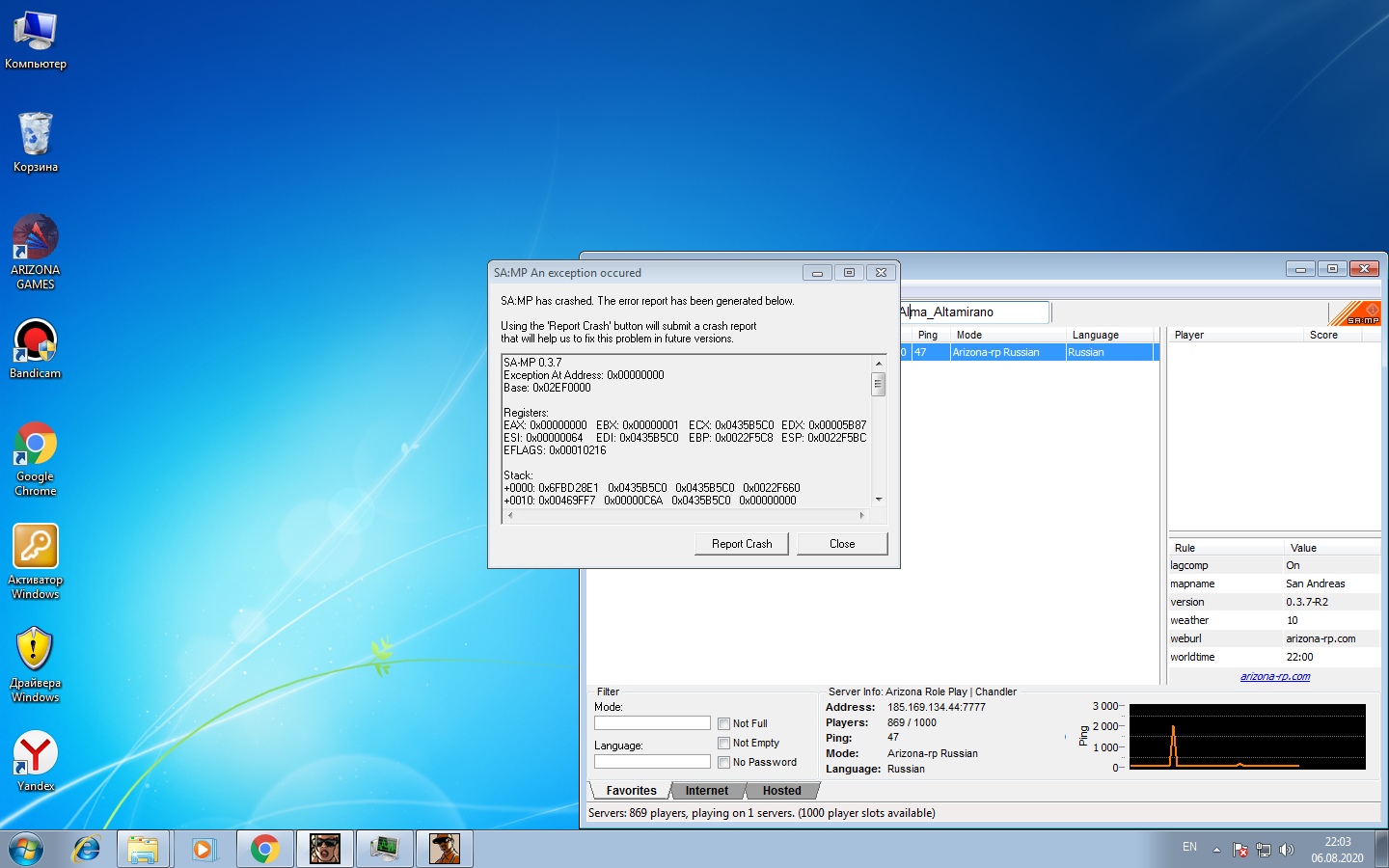Switch to the Internet tab
This screenshot has height=868, width=1389.
coord(707,791)
